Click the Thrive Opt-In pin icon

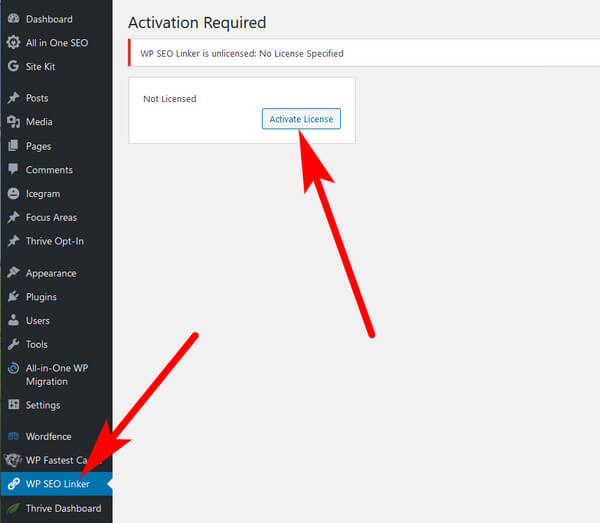(x=13, y=241)
